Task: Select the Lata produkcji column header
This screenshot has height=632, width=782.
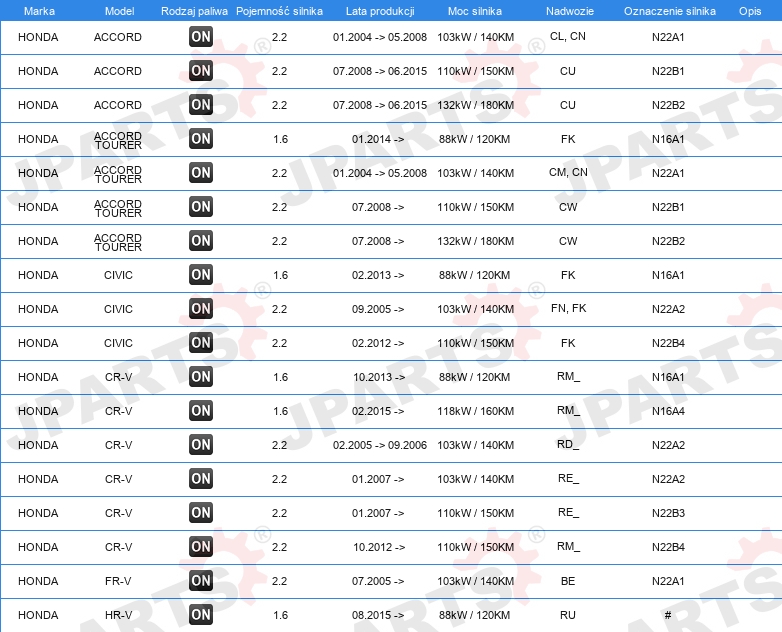Action: click(x=380, y=11)
